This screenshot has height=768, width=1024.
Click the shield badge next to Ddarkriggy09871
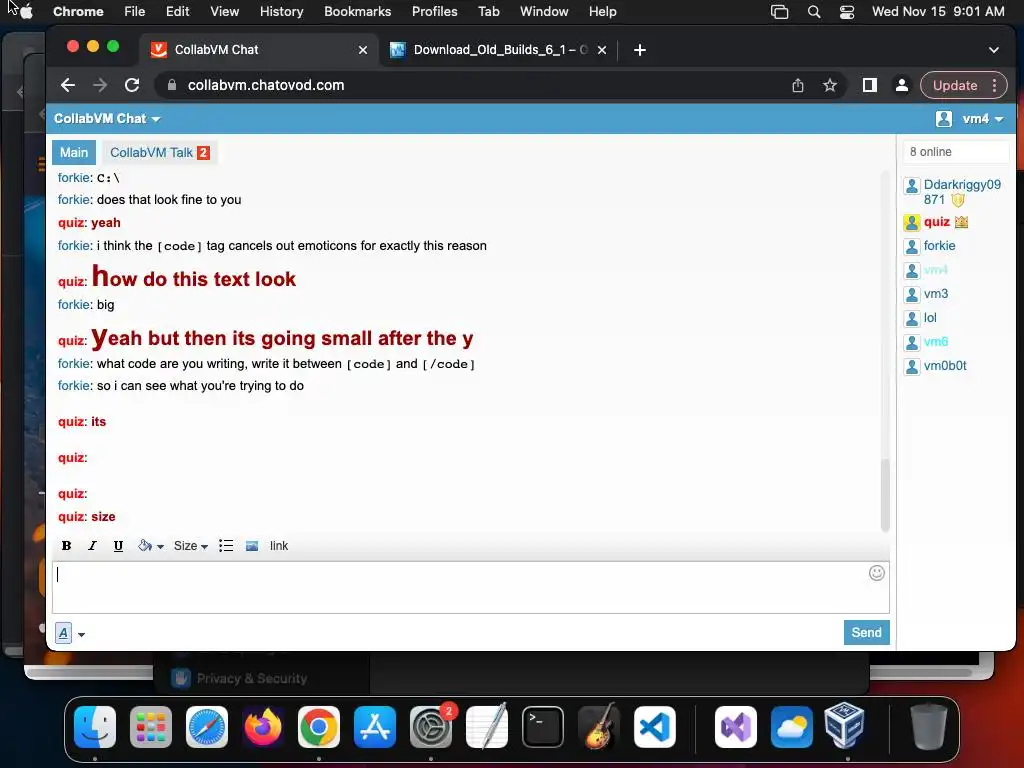(957, 200)
